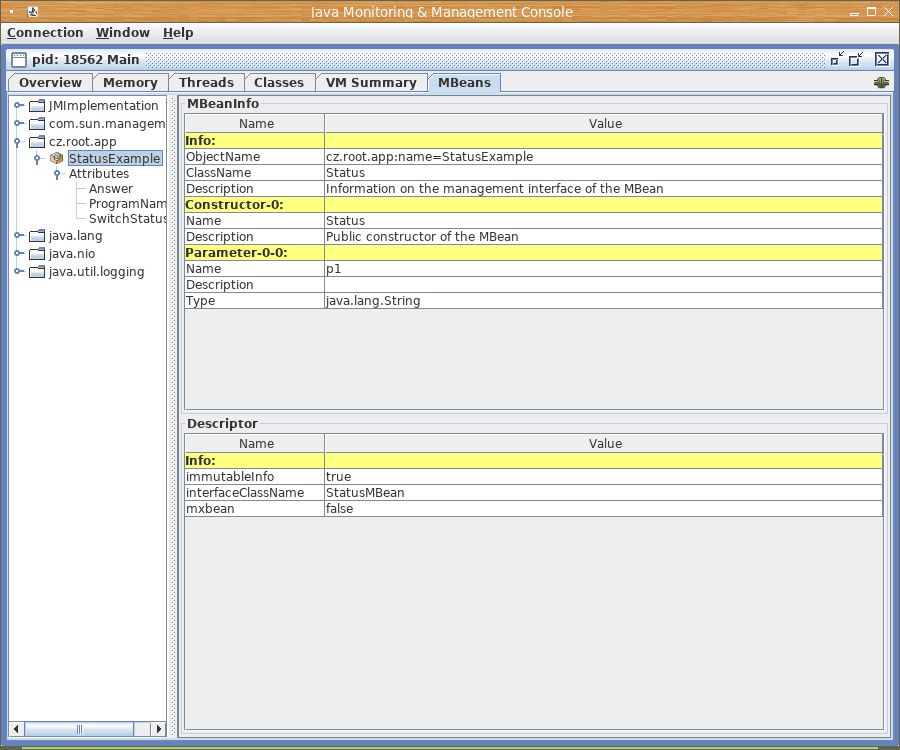Open the Connection menu

coord(45,33)
